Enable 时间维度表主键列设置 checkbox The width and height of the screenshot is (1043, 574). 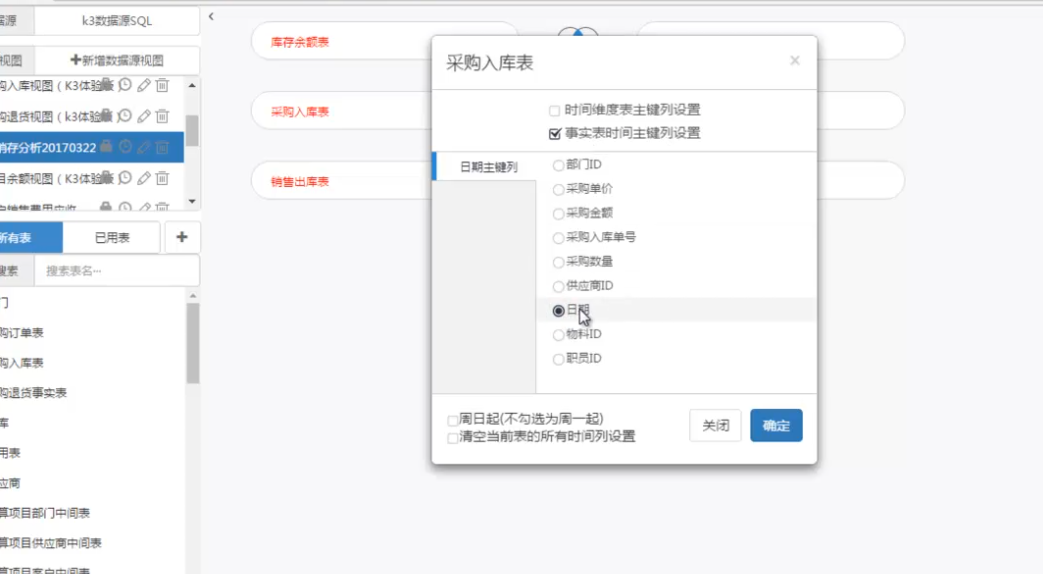click(x=554, y=110)
